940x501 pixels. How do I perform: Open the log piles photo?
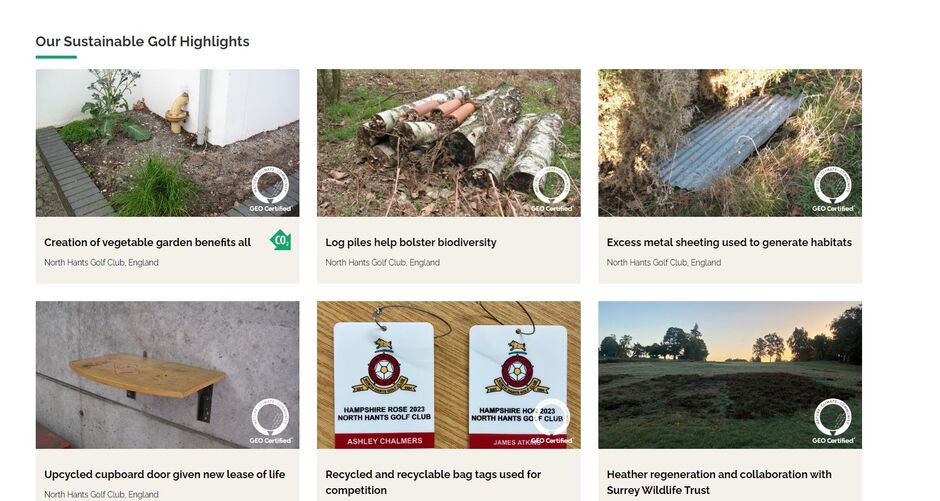(448, 143)
